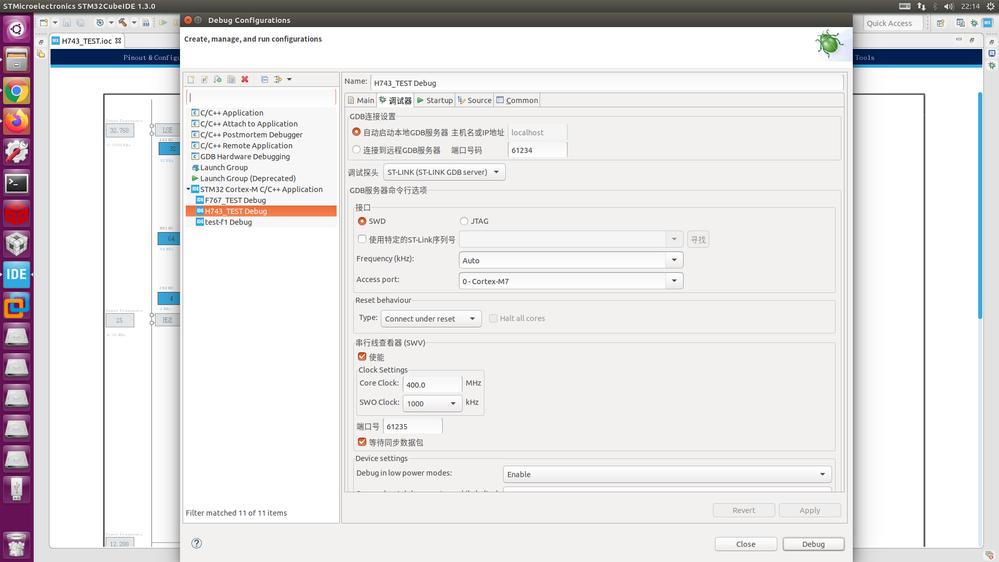Viewport: 999px width, 562px height.
Task: Open System Settings from the dock
Action: click(17, 152)
